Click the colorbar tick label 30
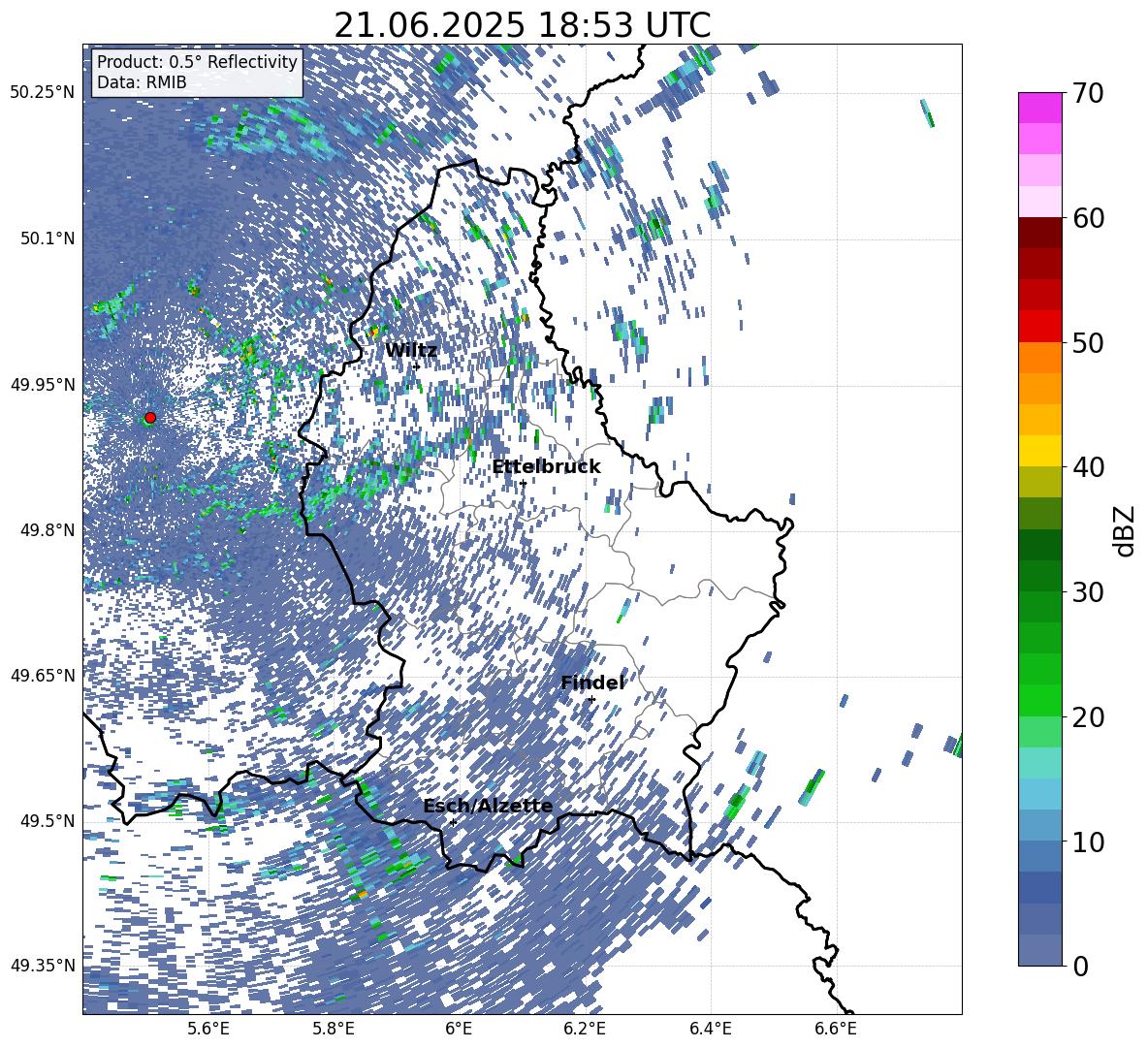Viewport: 1148px width, 1048px height. (1088, 592)
